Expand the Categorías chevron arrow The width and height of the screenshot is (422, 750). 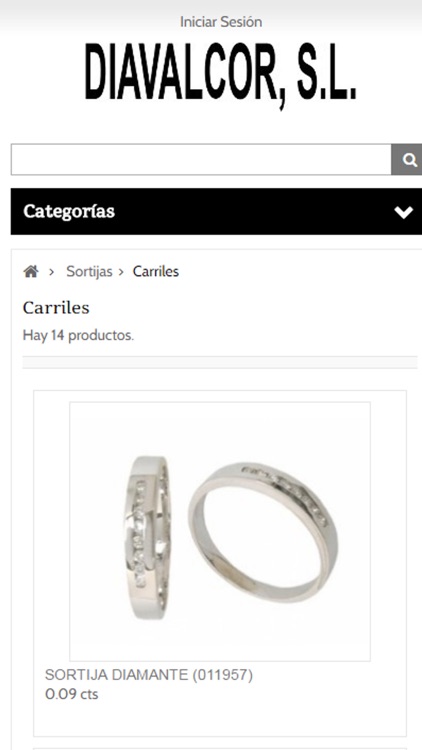(x=403, y=212)
